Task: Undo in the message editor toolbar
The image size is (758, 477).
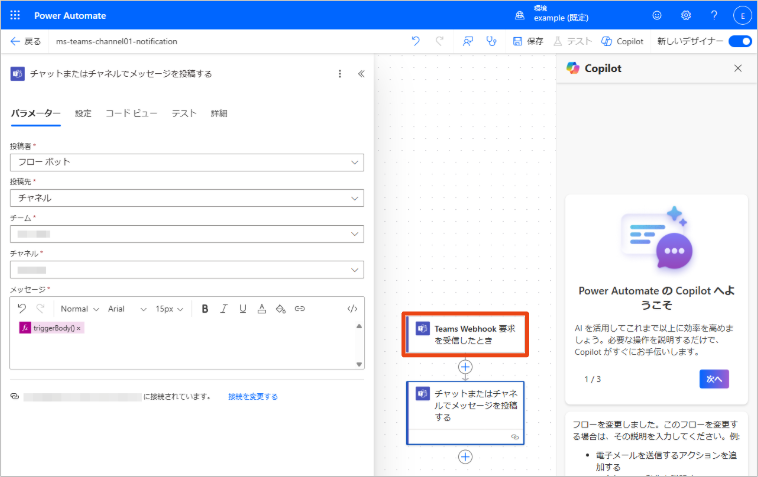Action: tap(22, 308)
